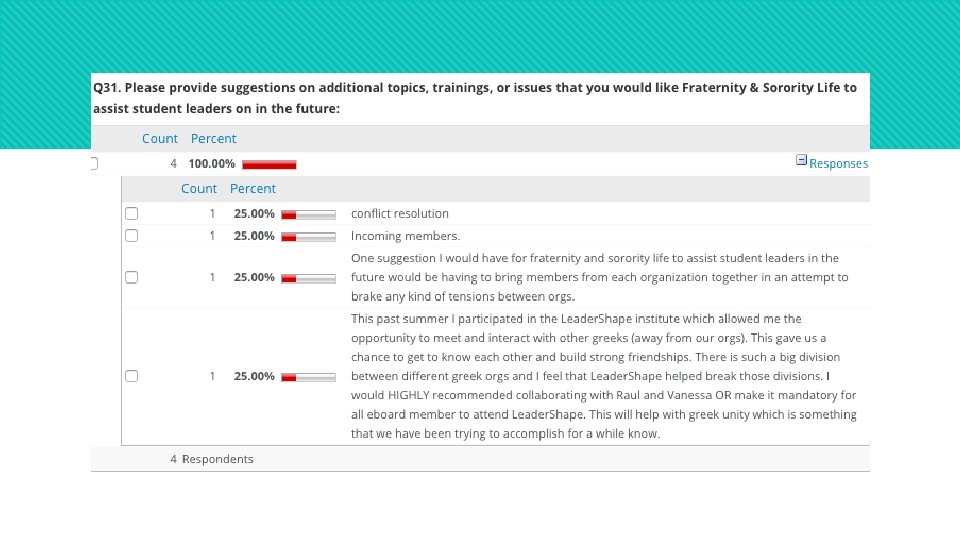Viewport: 960px width, 540px height.
Task: Click the 25% bar for Incoming members
Action: (x=309, y=237)
